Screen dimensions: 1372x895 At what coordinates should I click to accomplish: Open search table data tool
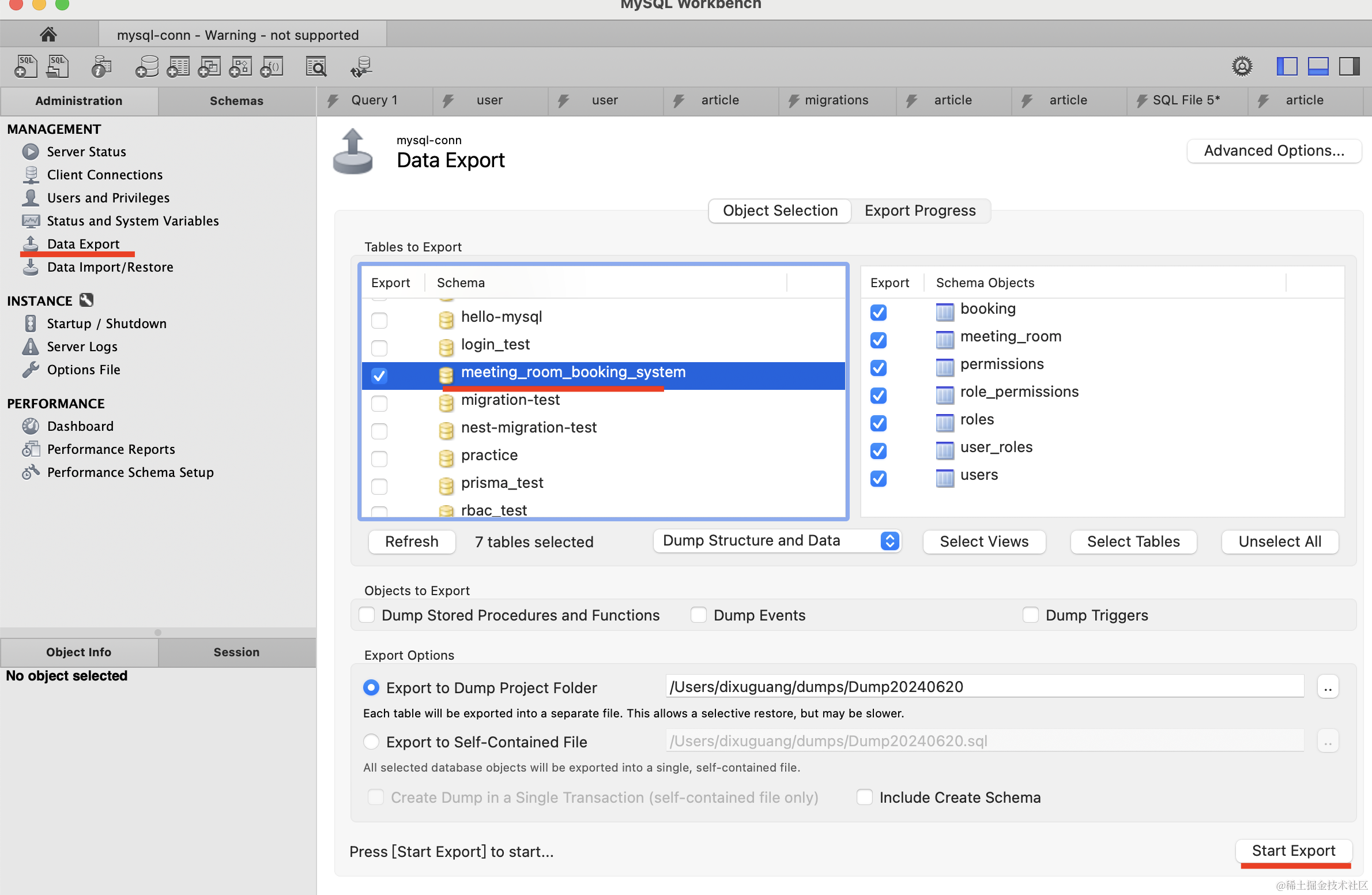316,67
